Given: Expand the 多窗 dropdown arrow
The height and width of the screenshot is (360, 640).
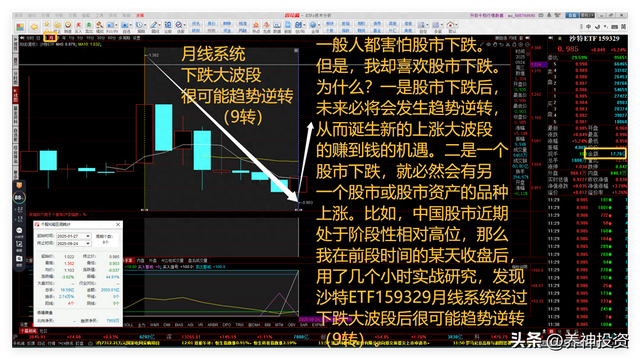Looking at the screenshot, I should [x=442, y=25].
